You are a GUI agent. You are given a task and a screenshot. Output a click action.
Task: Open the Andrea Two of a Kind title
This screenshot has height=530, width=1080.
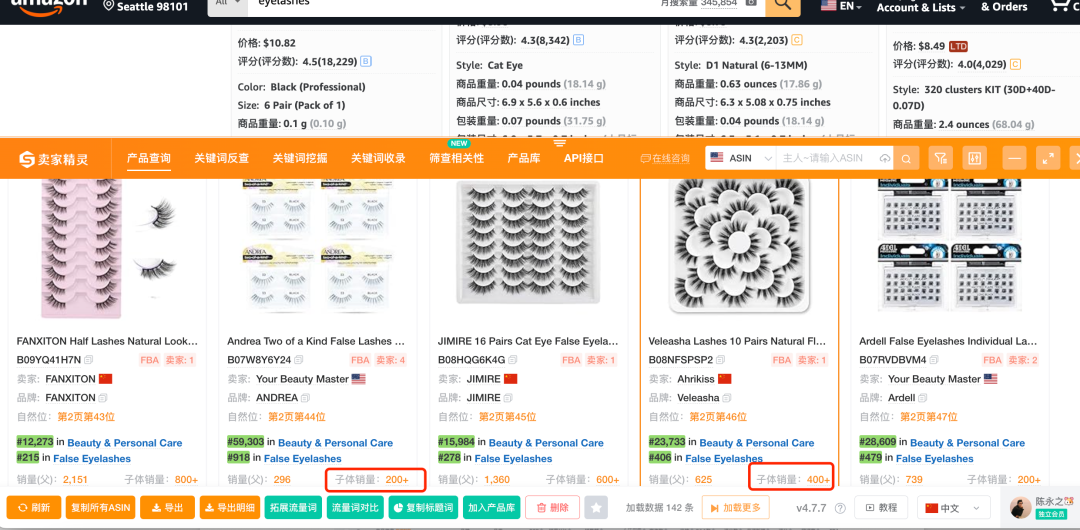click(x=316, y=341)
